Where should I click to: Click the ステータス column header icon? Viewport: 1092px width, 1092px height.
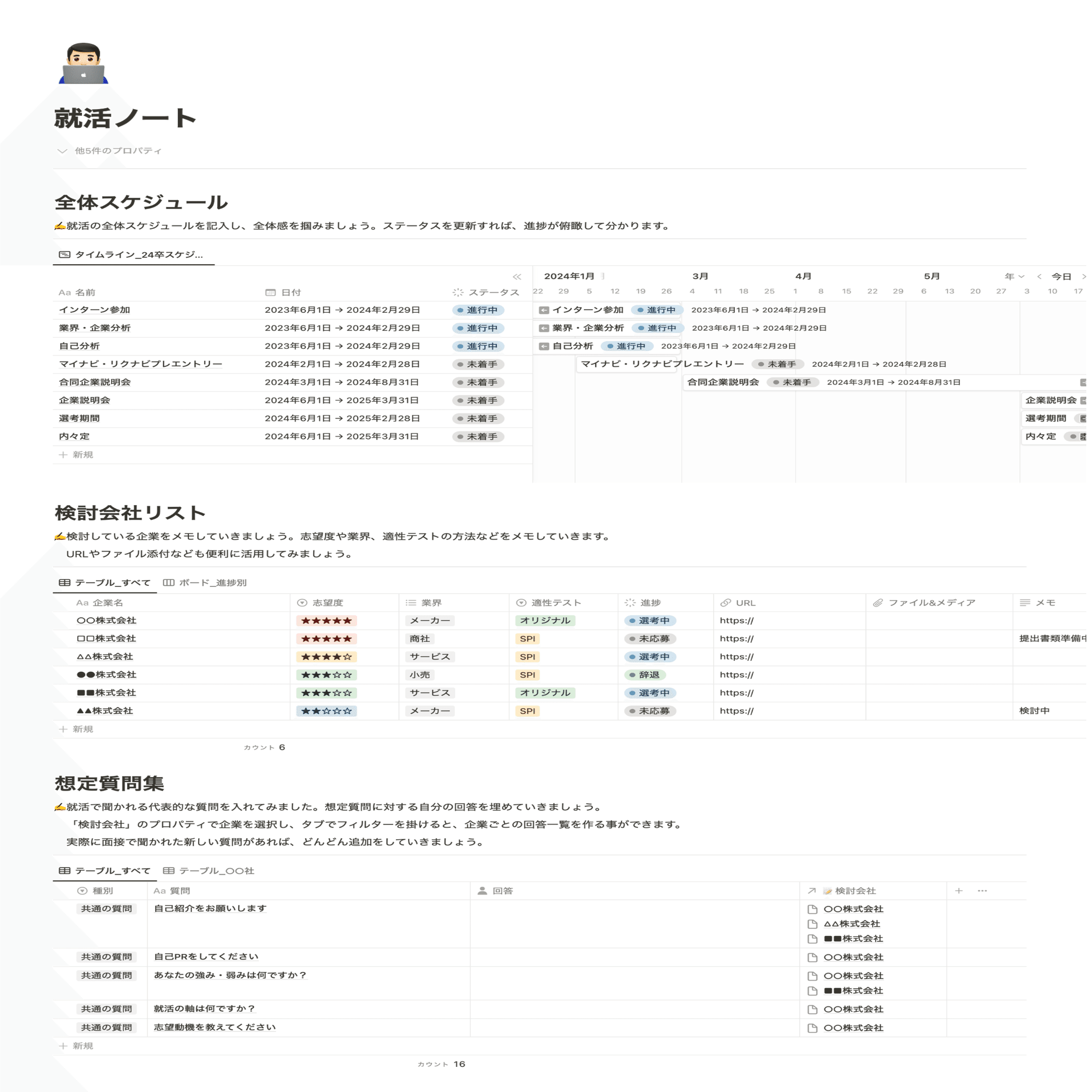click(458, 293)
